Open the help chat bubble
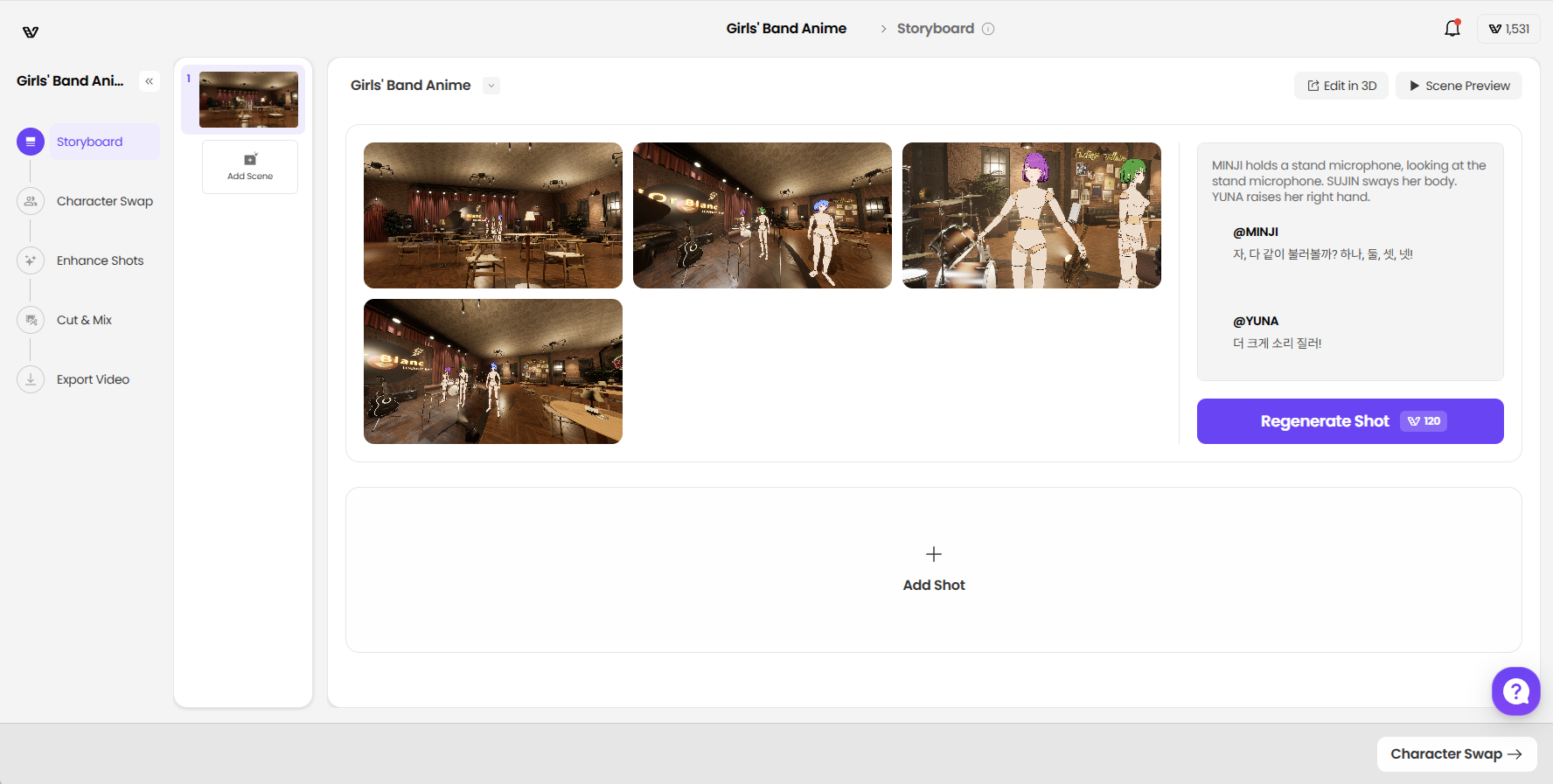Viewport: 1553px width, 784px height. (x=1516, y=691)
